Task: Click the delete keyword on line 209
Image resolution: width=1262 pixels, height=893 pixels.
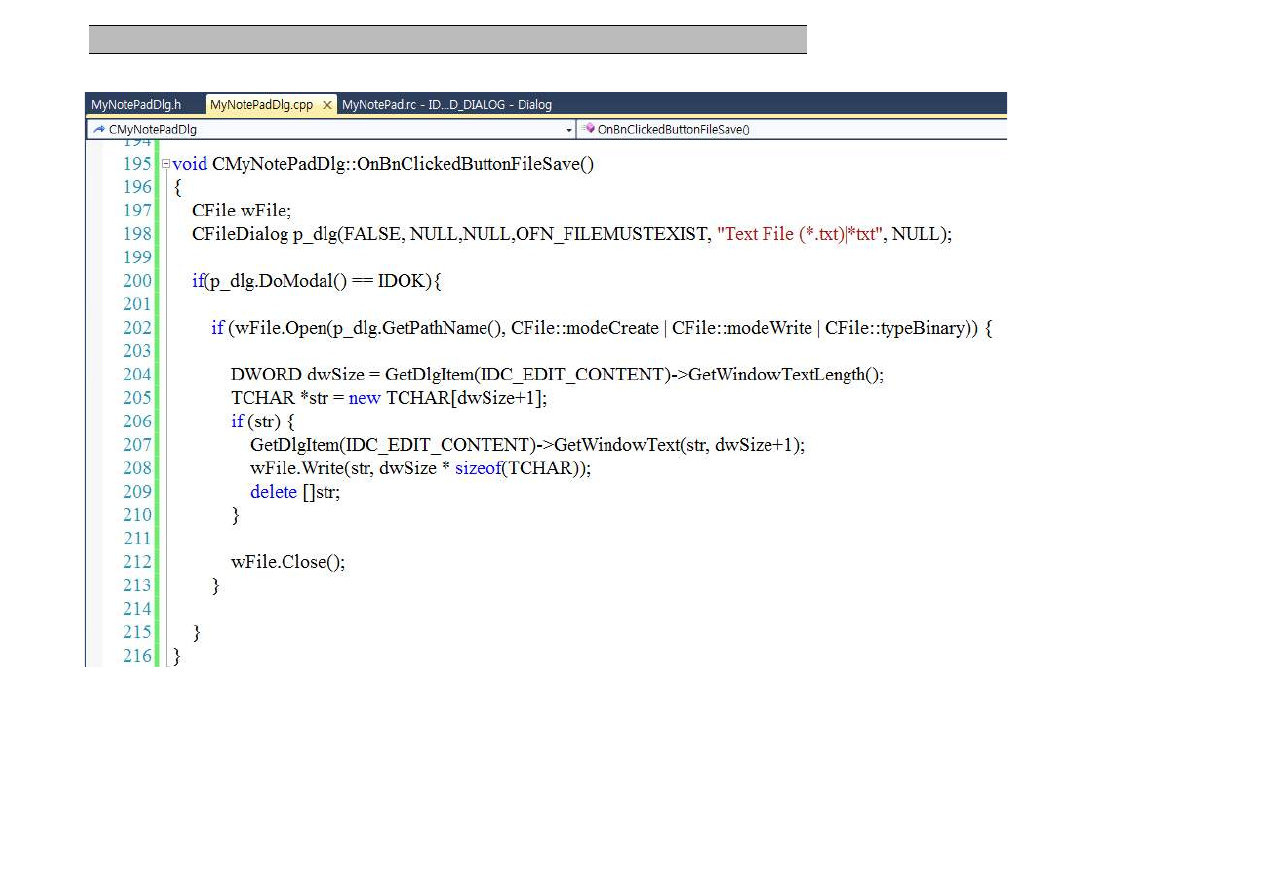Action: coord(273,492)
